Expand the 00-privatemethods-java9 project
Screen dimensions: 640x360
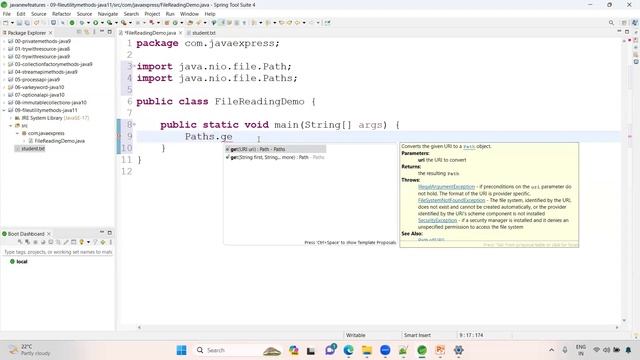tap(4, 41)
